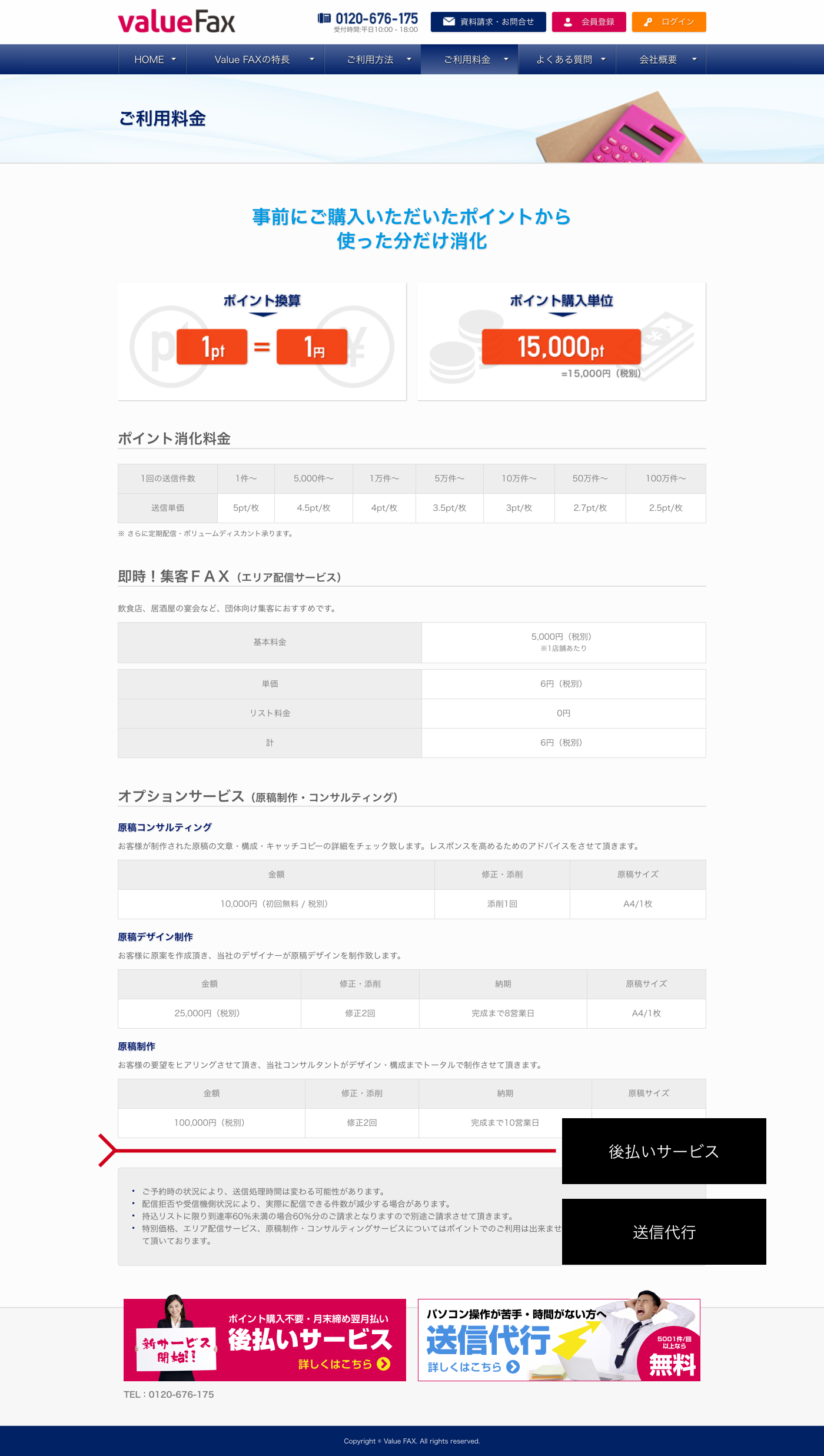
Task: Click the Value Fax logo
Action: click(177, 22)
